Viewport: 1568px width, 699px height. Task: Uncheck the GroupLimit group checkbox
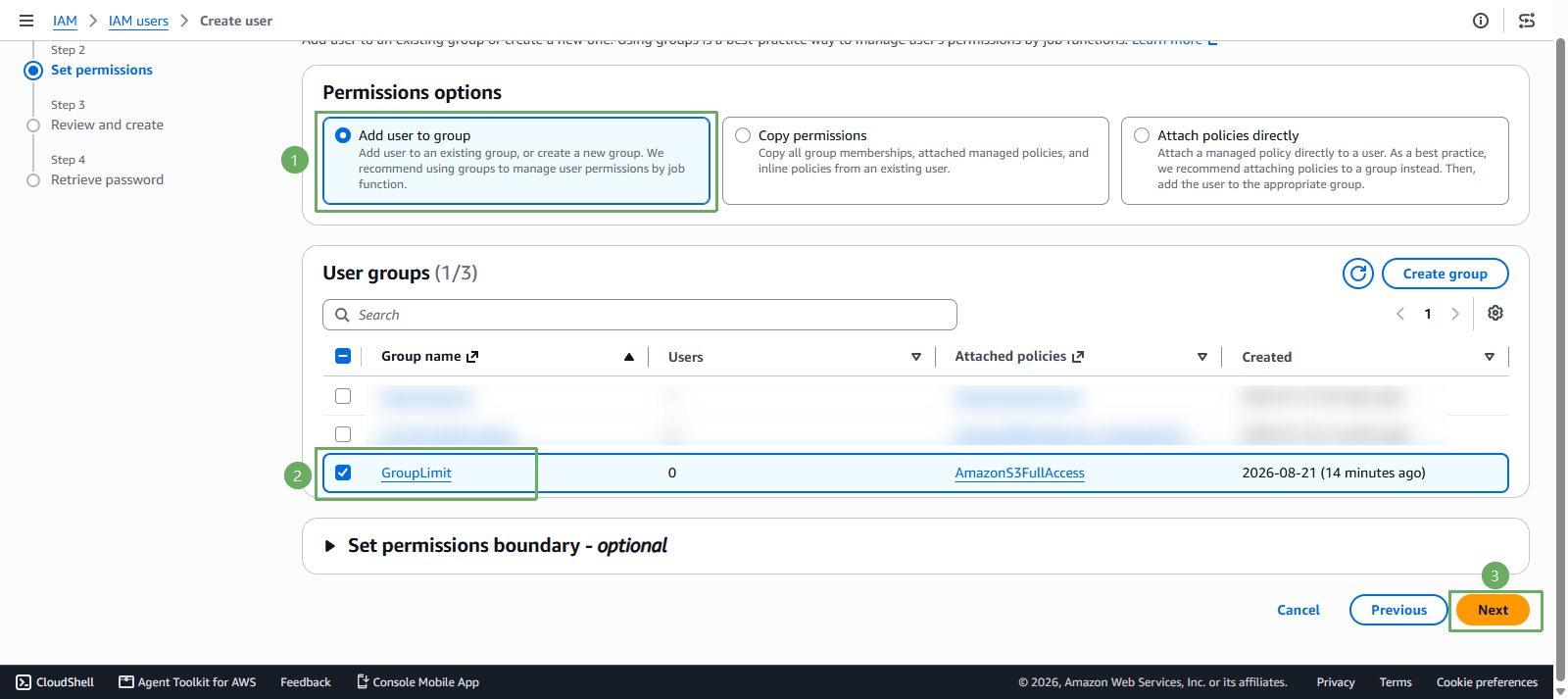point(343,473)
